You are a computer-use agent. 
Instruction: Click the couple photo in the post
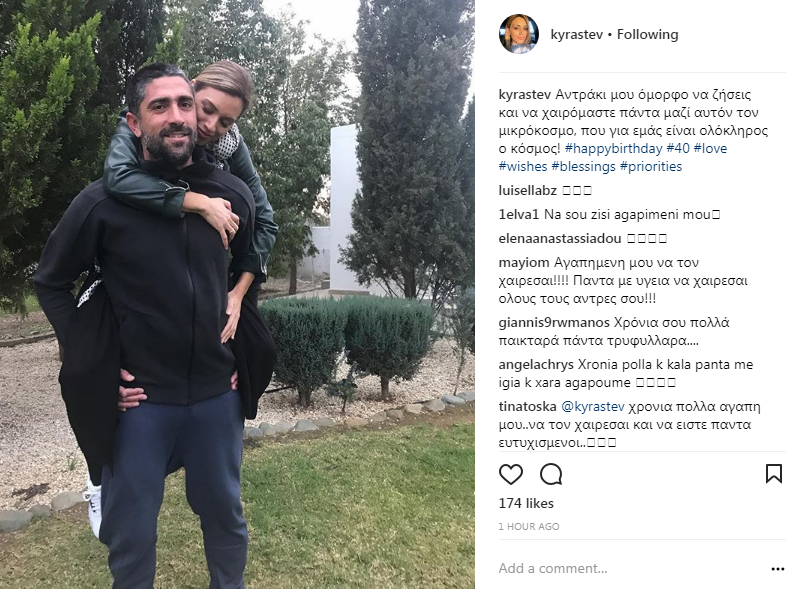click(x=237, y=294)
